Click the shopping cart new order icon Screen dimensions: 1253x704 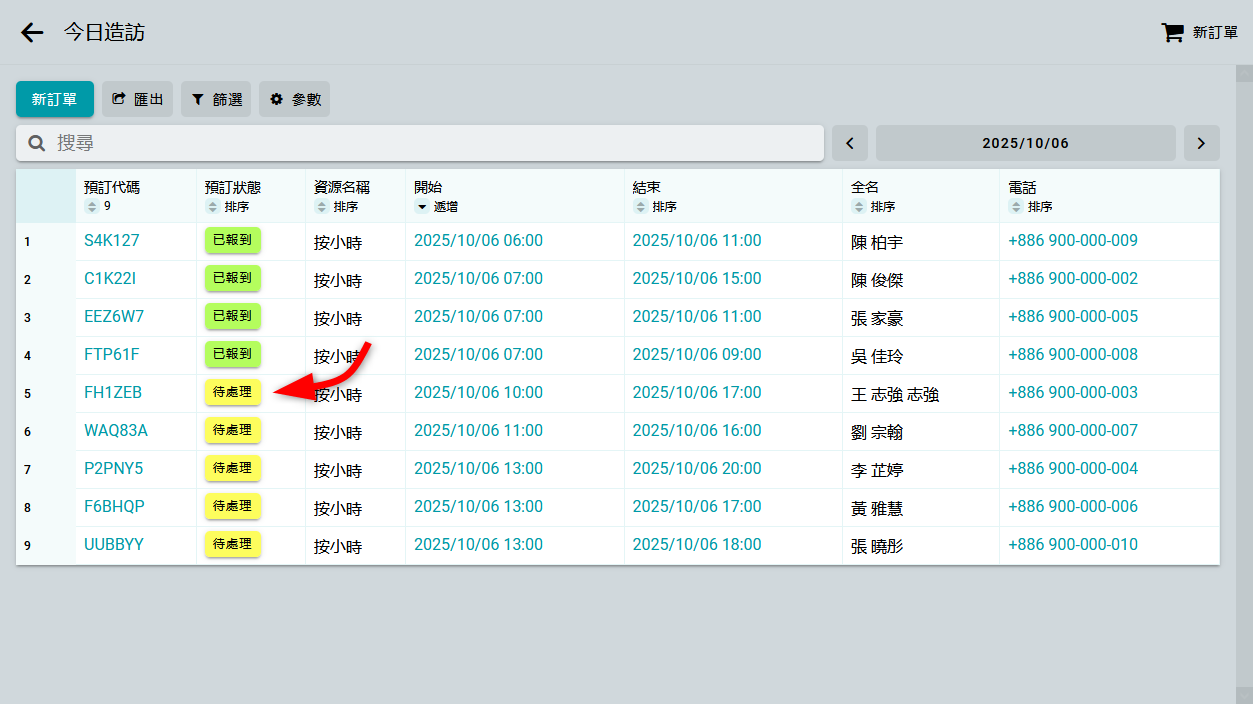click(x=1172, y=33)
